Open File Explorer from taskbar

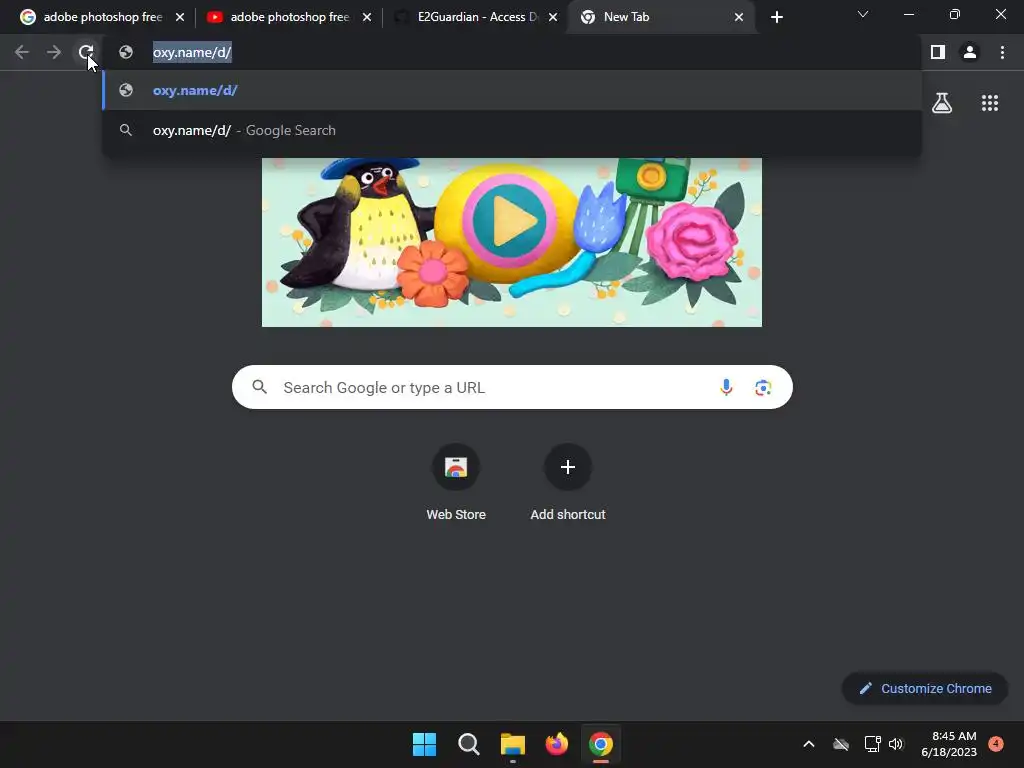click(x=513, y=744)
